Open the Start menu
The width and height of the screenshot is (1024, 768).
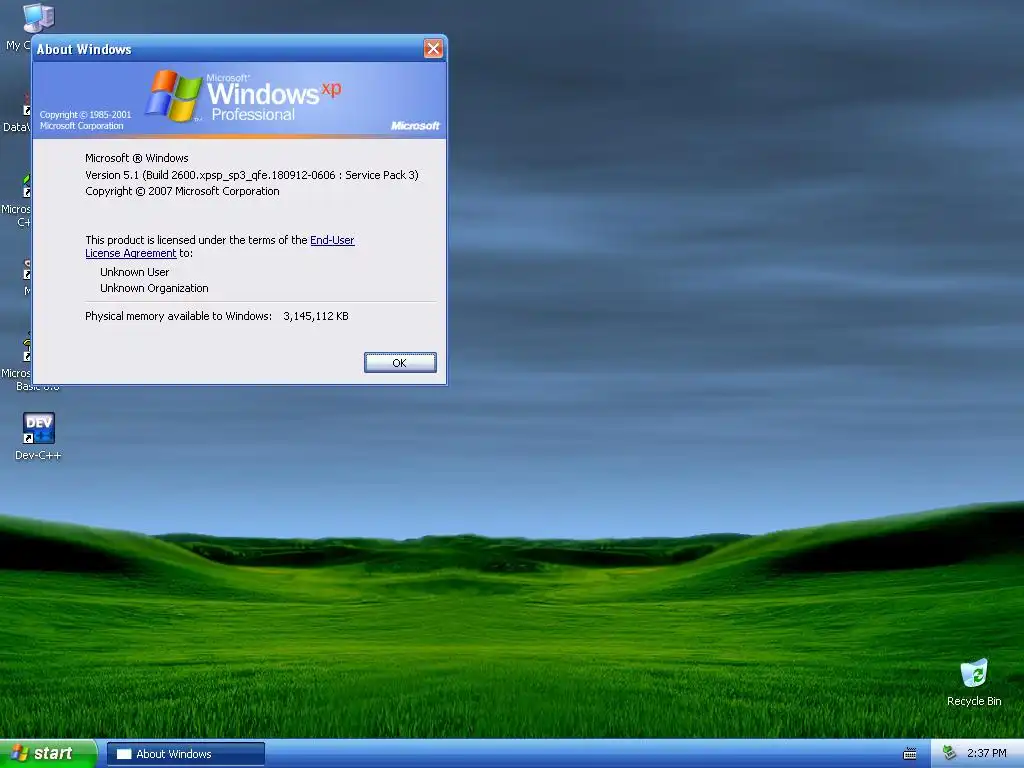point(48,754)
